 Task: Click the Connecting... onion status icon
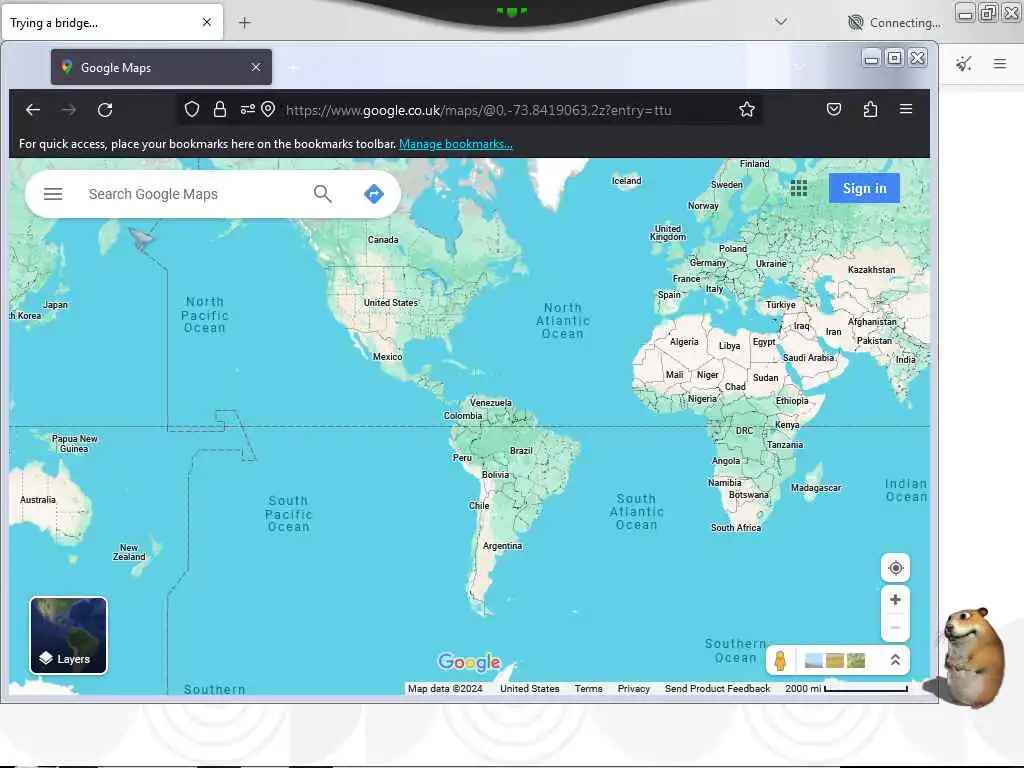tap(856, 23)
